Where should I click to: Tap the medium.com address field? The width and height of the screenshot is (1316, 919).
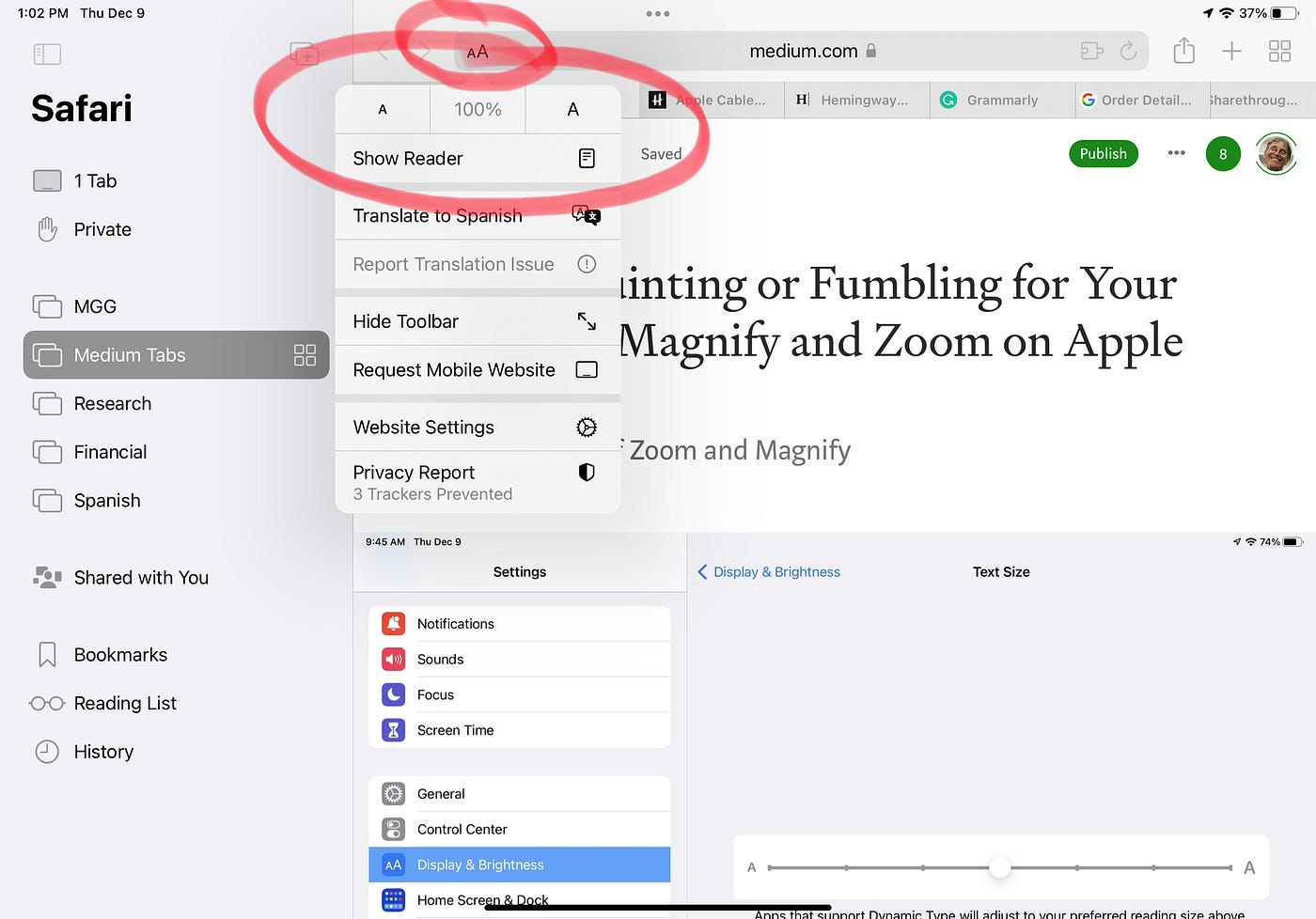[x=803, y=52]
